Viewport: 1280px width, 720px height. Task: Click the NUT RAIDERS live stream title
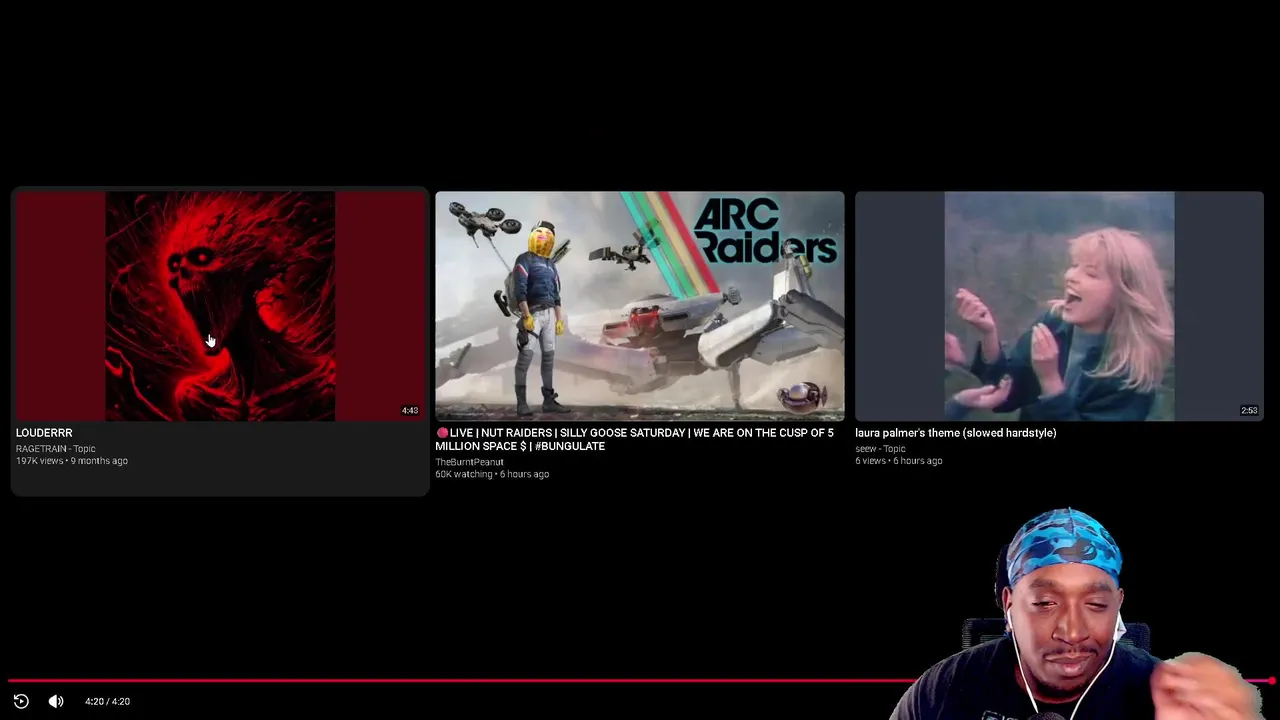(x=635, y=440)
